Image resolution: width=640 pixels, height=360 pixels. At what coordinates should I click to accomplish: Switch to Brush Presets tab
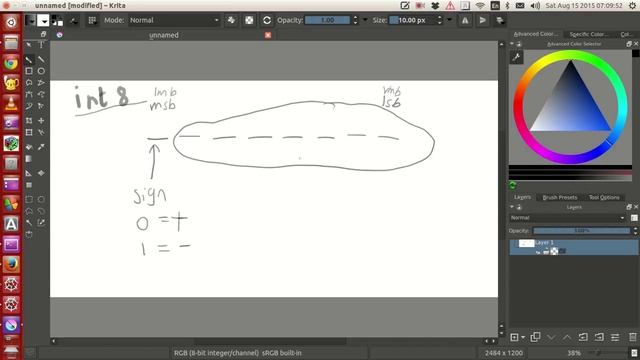coord(560,198)
